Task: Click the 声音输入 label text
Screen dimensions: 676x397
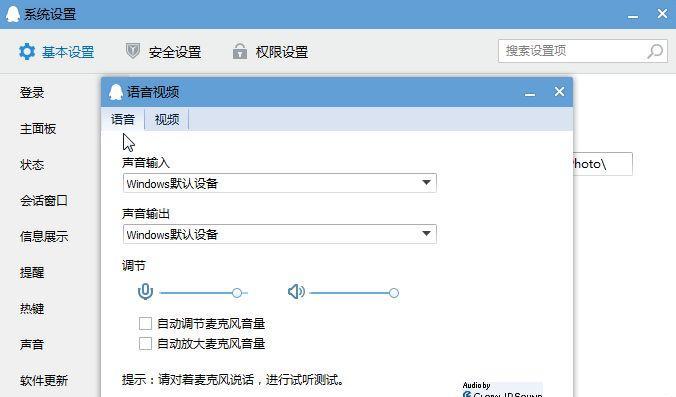Action: [146, 163]
